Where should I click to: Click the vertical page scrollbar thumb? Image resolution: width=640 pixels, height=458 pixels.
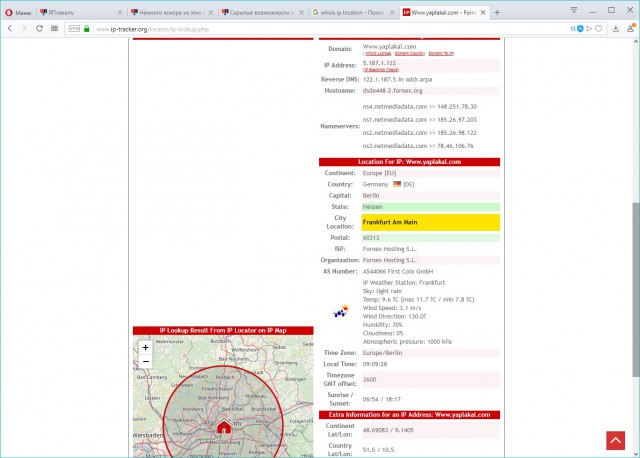(636, 290)
